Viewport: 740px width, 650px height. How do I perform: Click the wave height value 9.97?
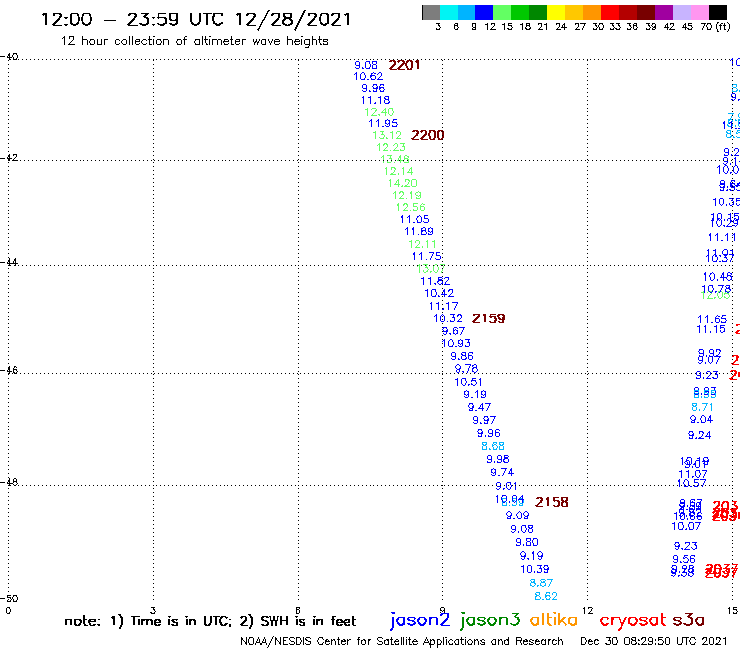484,420
